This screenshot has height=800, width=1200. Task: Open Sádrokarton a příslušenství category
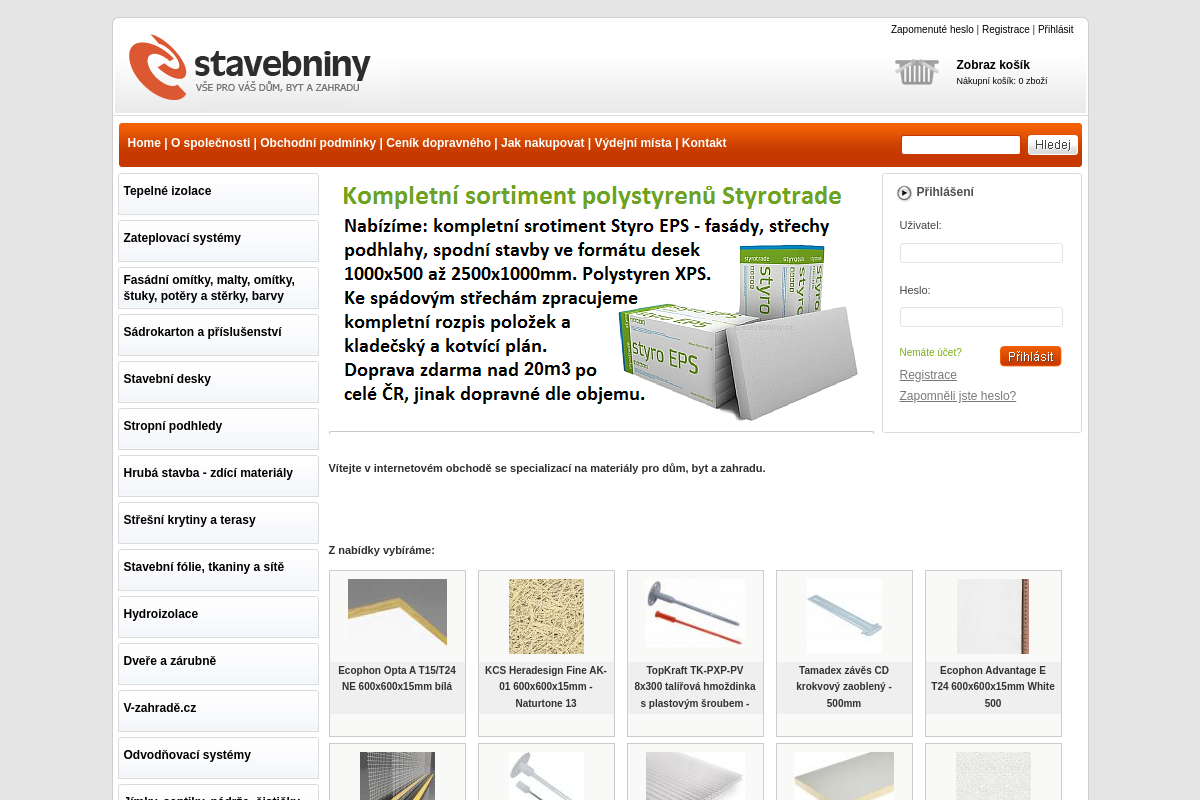[x=218, y=335]
